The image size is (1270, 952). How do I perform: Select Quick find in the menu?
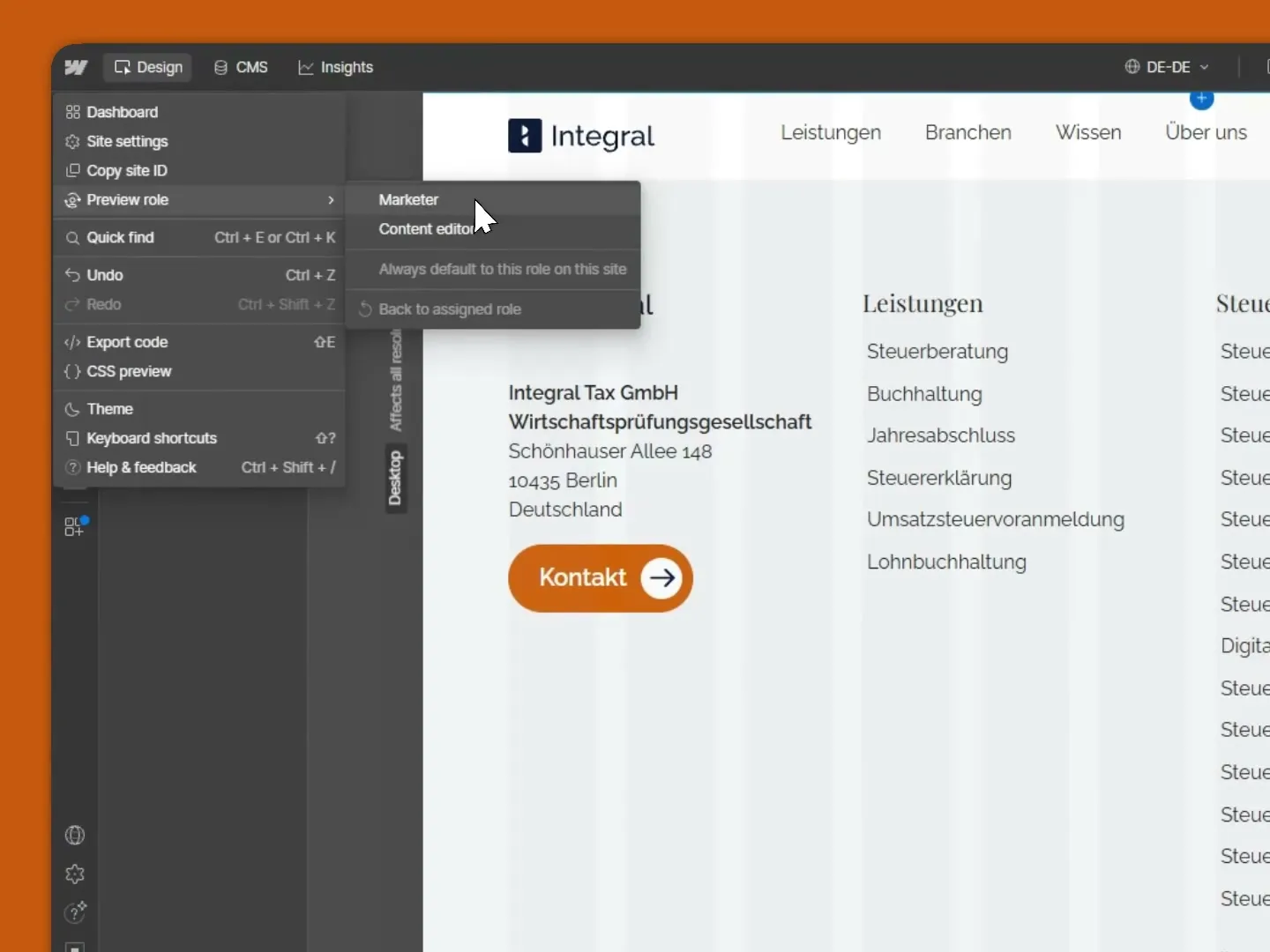coord(199,237)
